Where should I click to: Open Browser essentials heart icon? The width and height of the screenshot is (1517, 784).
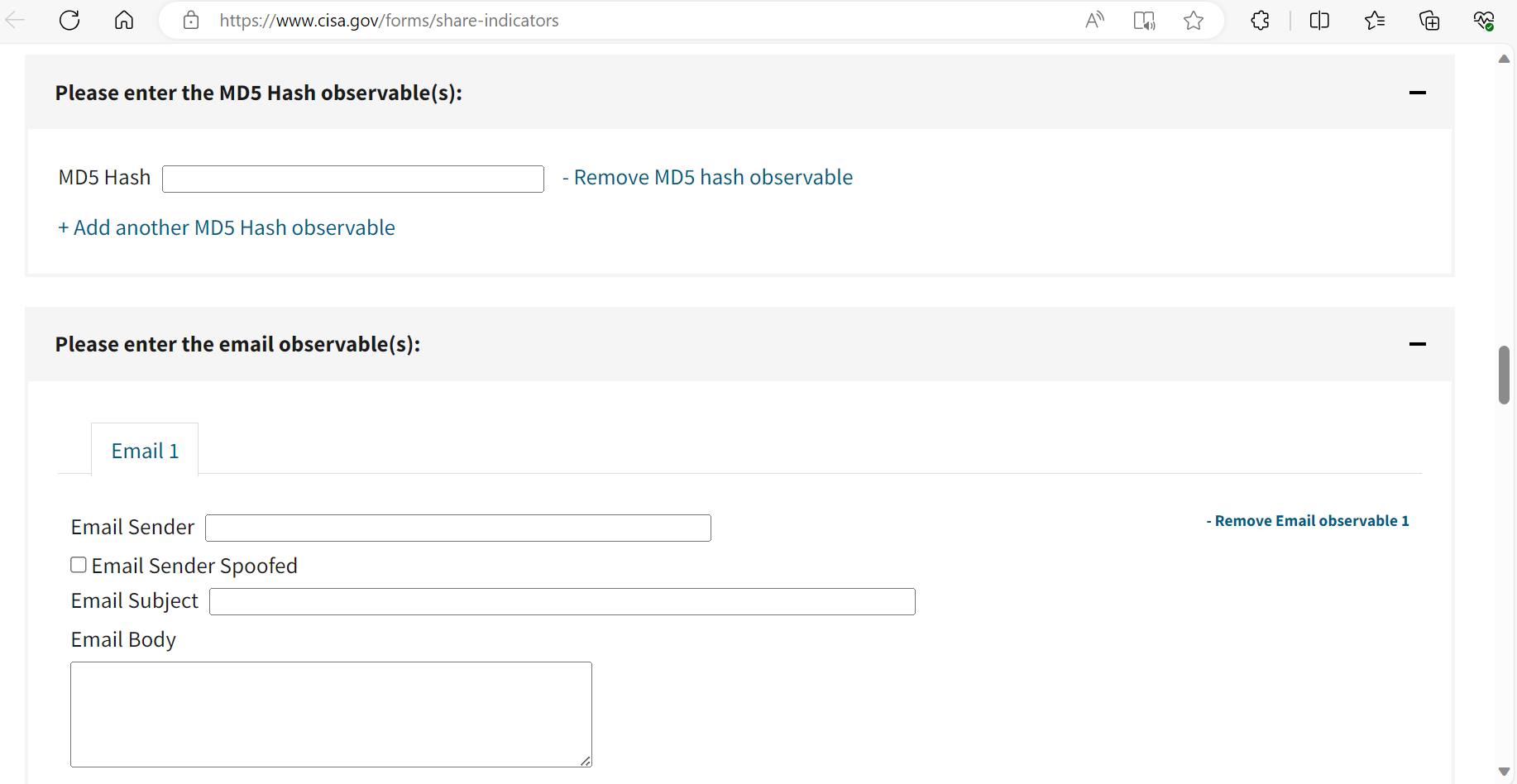(1484, 21)
